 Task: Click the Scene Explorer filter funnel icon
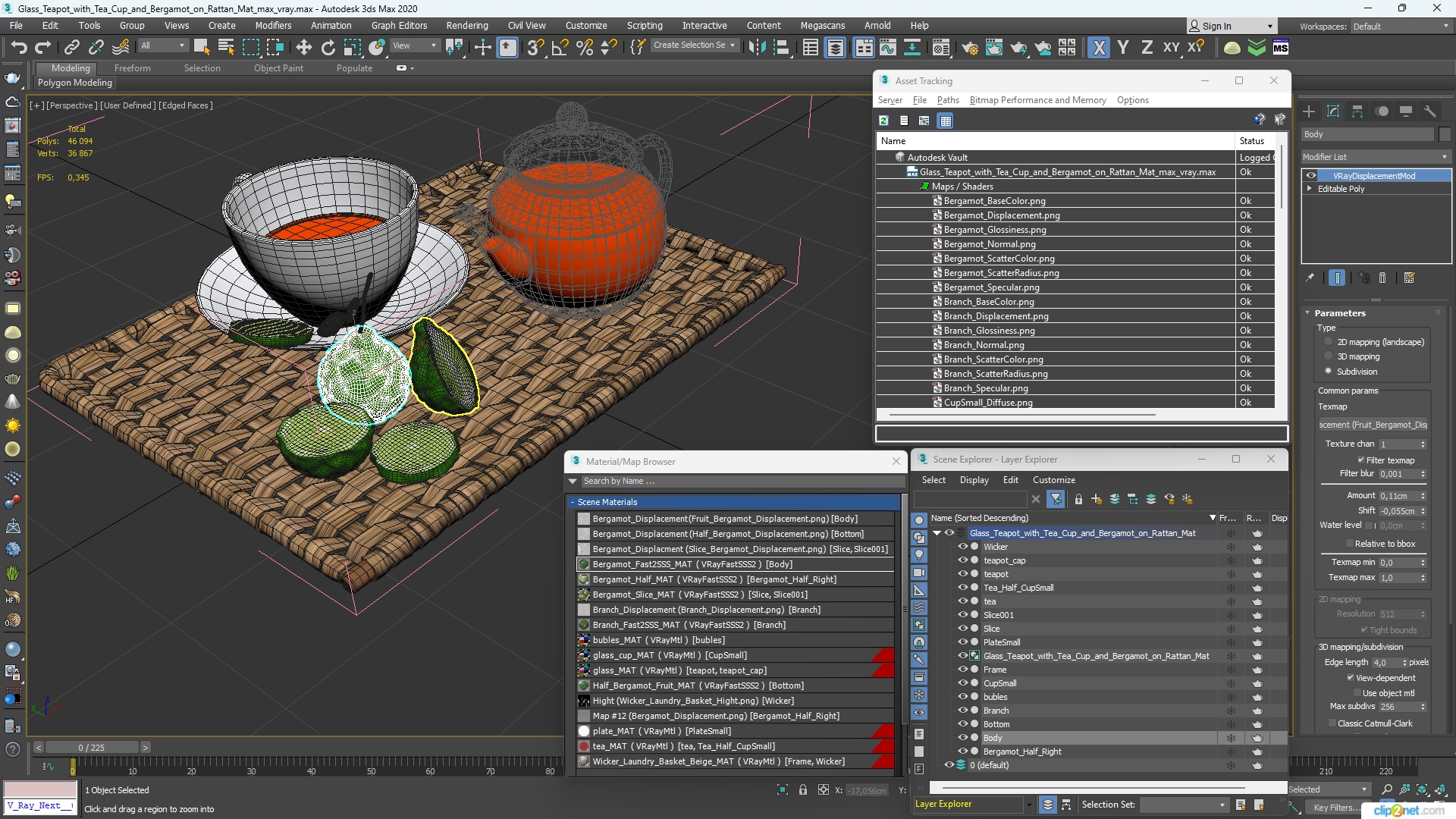point(1055,499)
